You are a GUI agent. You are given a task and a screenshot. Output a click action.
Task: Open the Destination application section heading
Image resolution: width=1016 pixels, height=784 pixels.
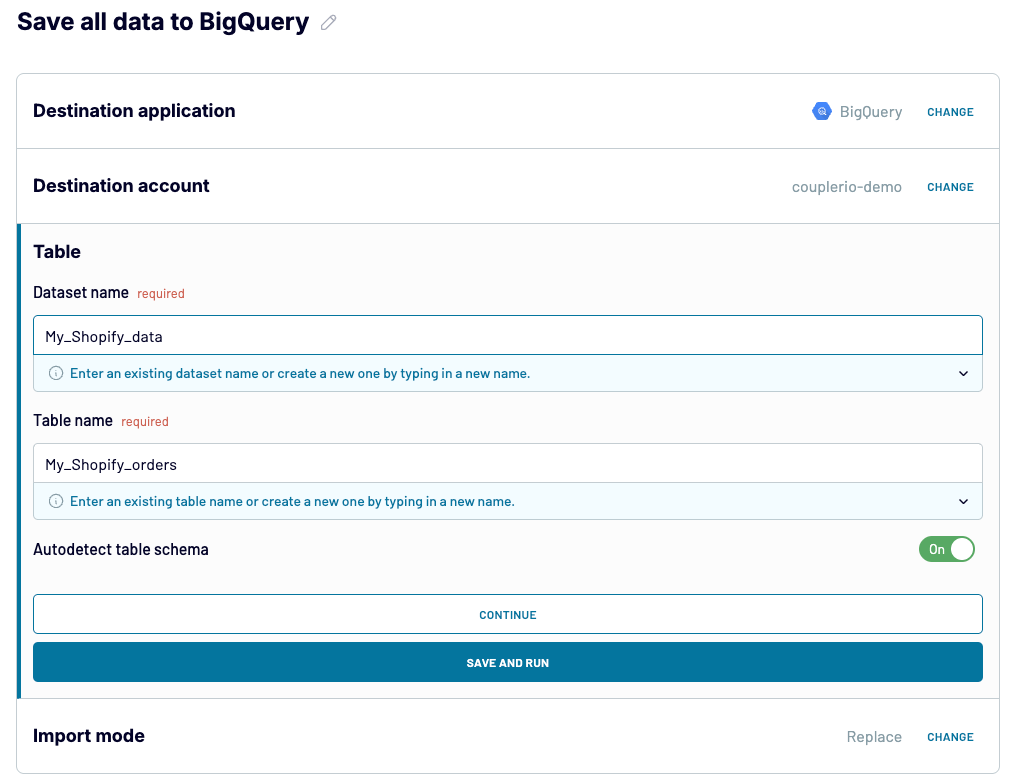[134, 111]
